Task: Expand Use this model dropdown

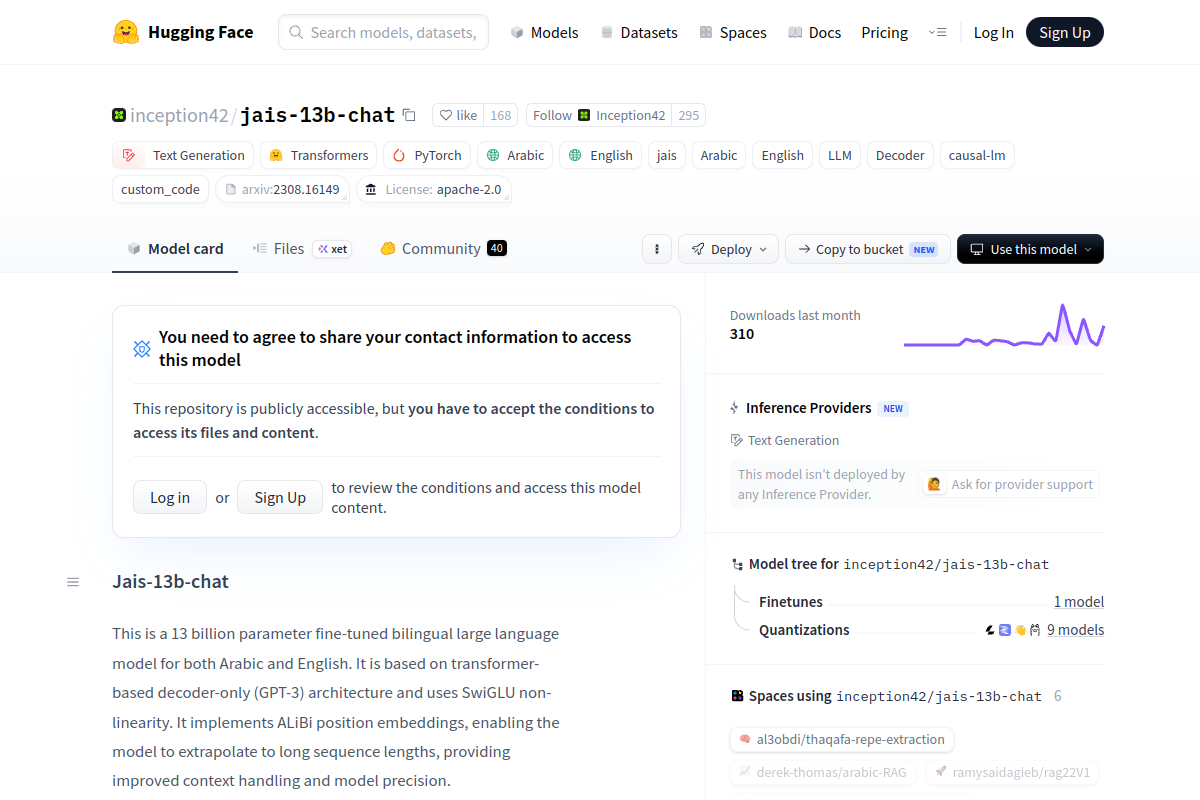Action: coord(1030,249)
